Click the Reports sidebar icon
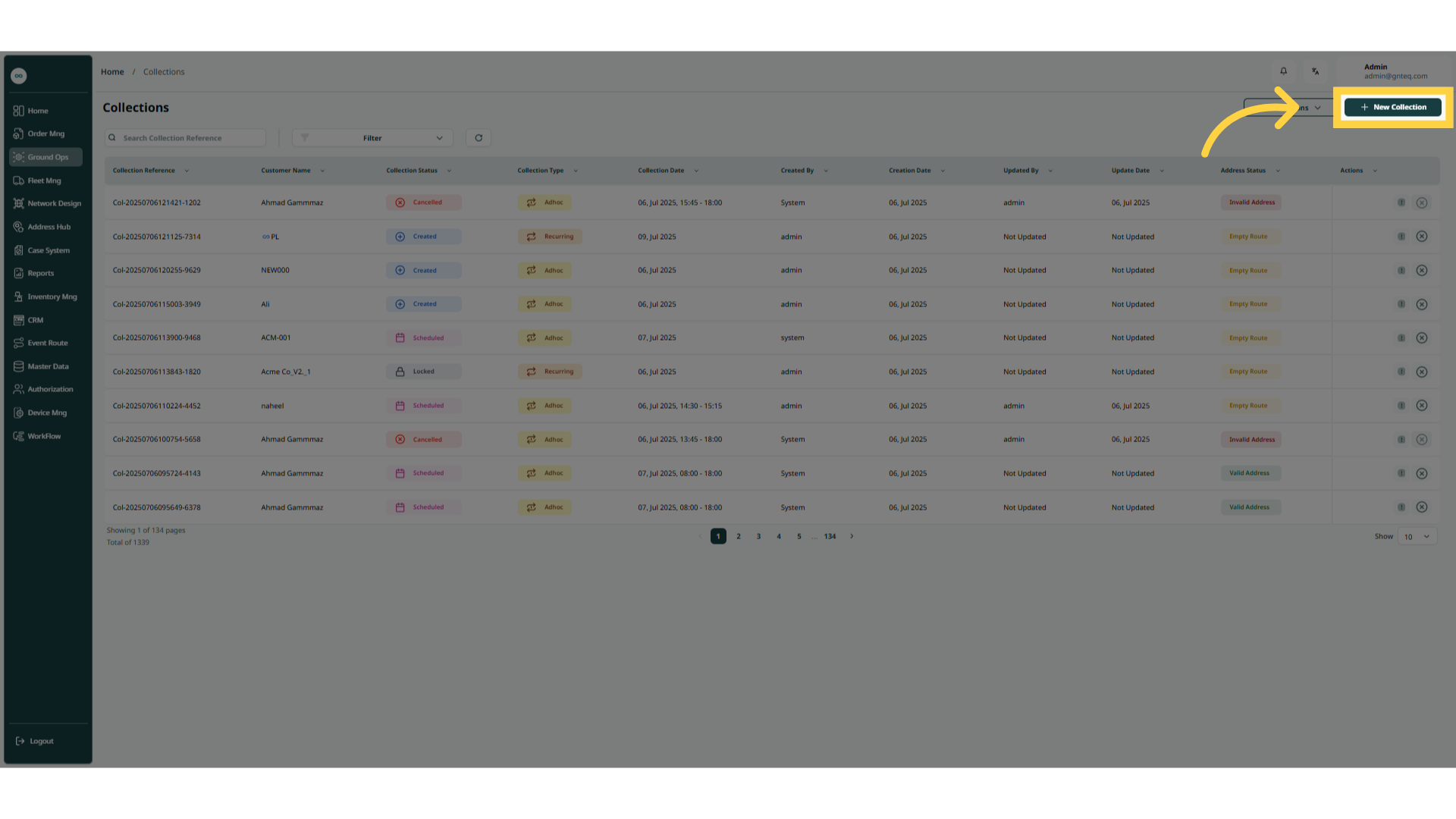 pyautogui.click(x=19, y=273)
